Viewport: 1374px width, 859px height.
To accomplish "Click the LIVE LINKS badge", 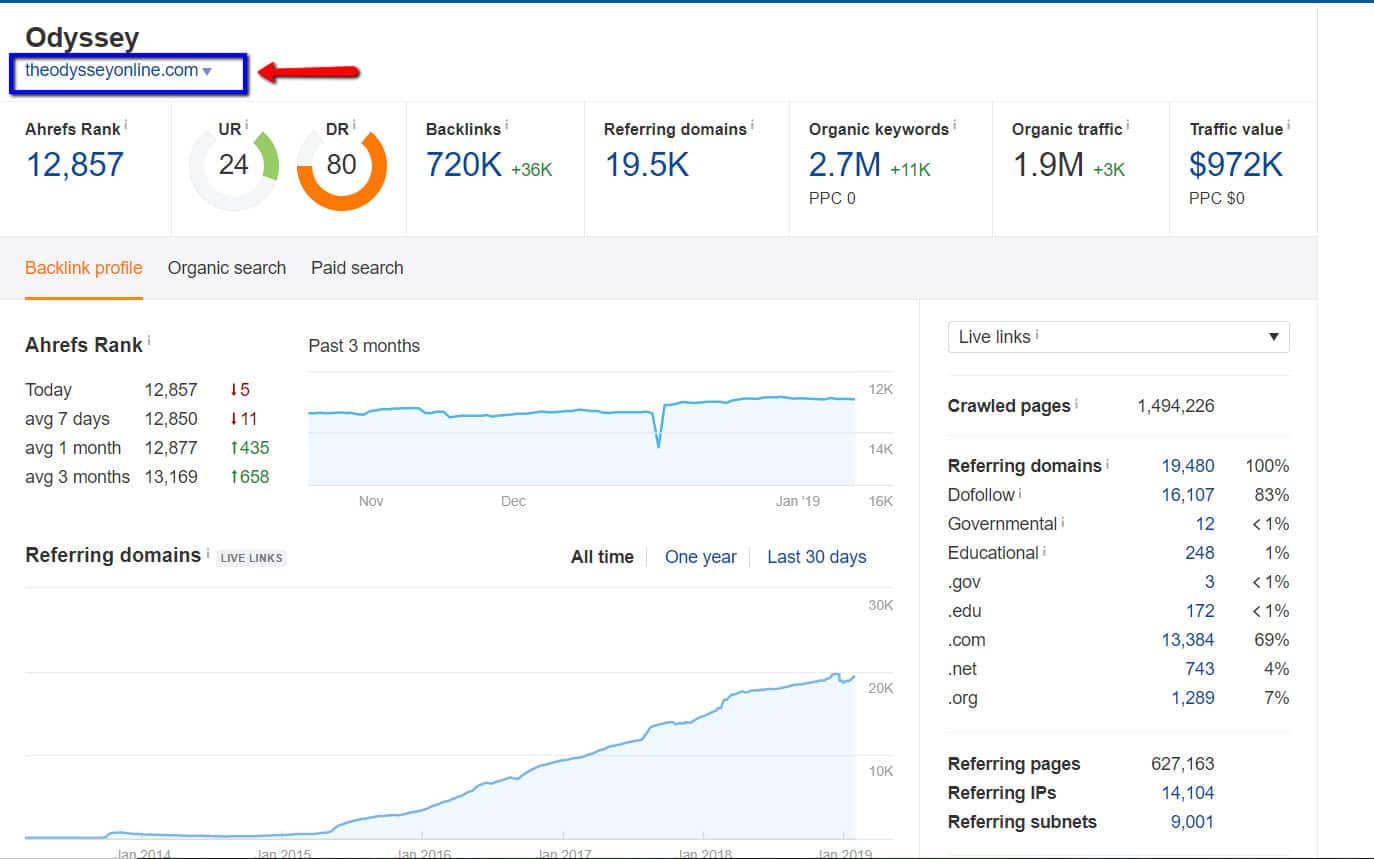I will click(251, 558).
